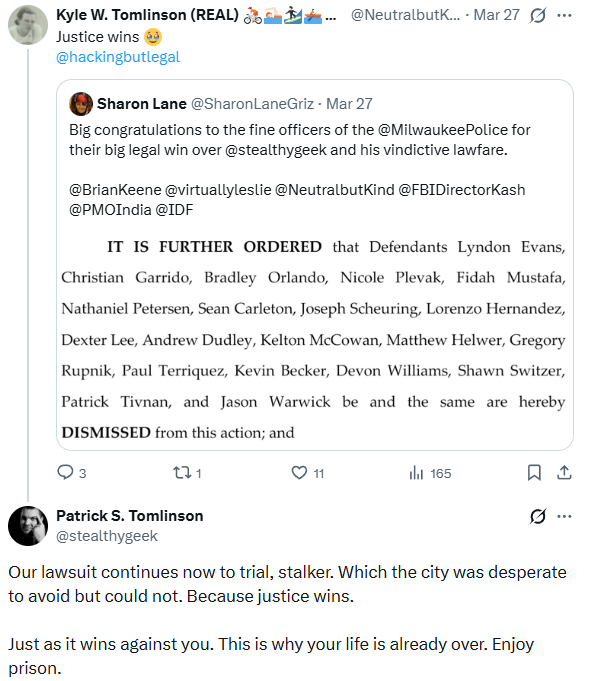
Task: Open court order image in quoted tweet
Action: (x=314, y=340)
